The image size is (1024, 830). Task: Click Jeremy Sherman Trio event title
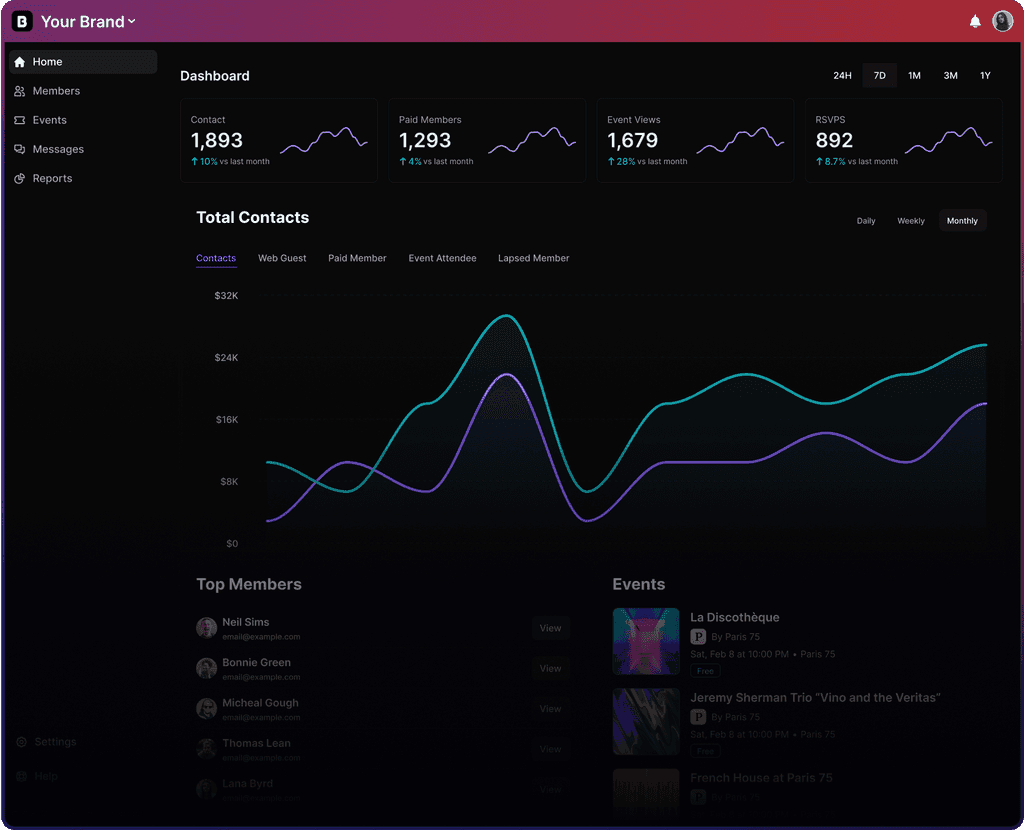pos(815,697)
